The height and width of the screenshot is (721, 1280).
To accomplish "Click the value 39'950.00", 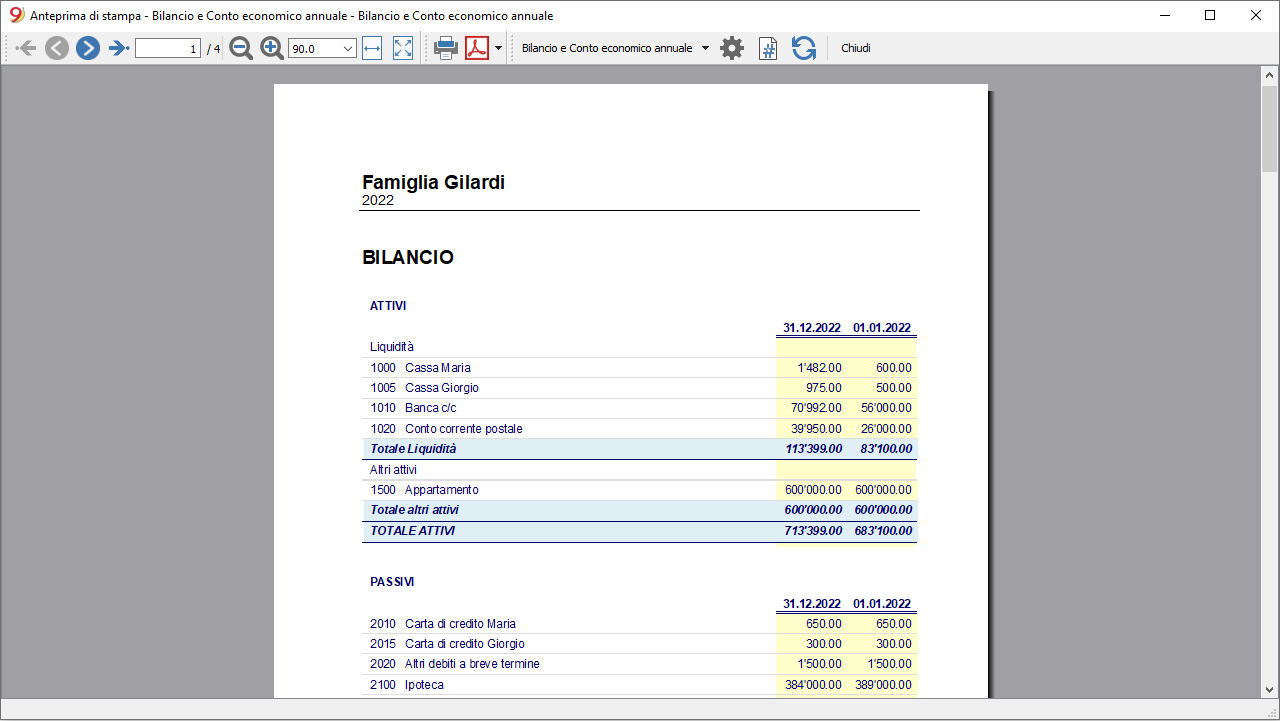I will pos(816,429).
